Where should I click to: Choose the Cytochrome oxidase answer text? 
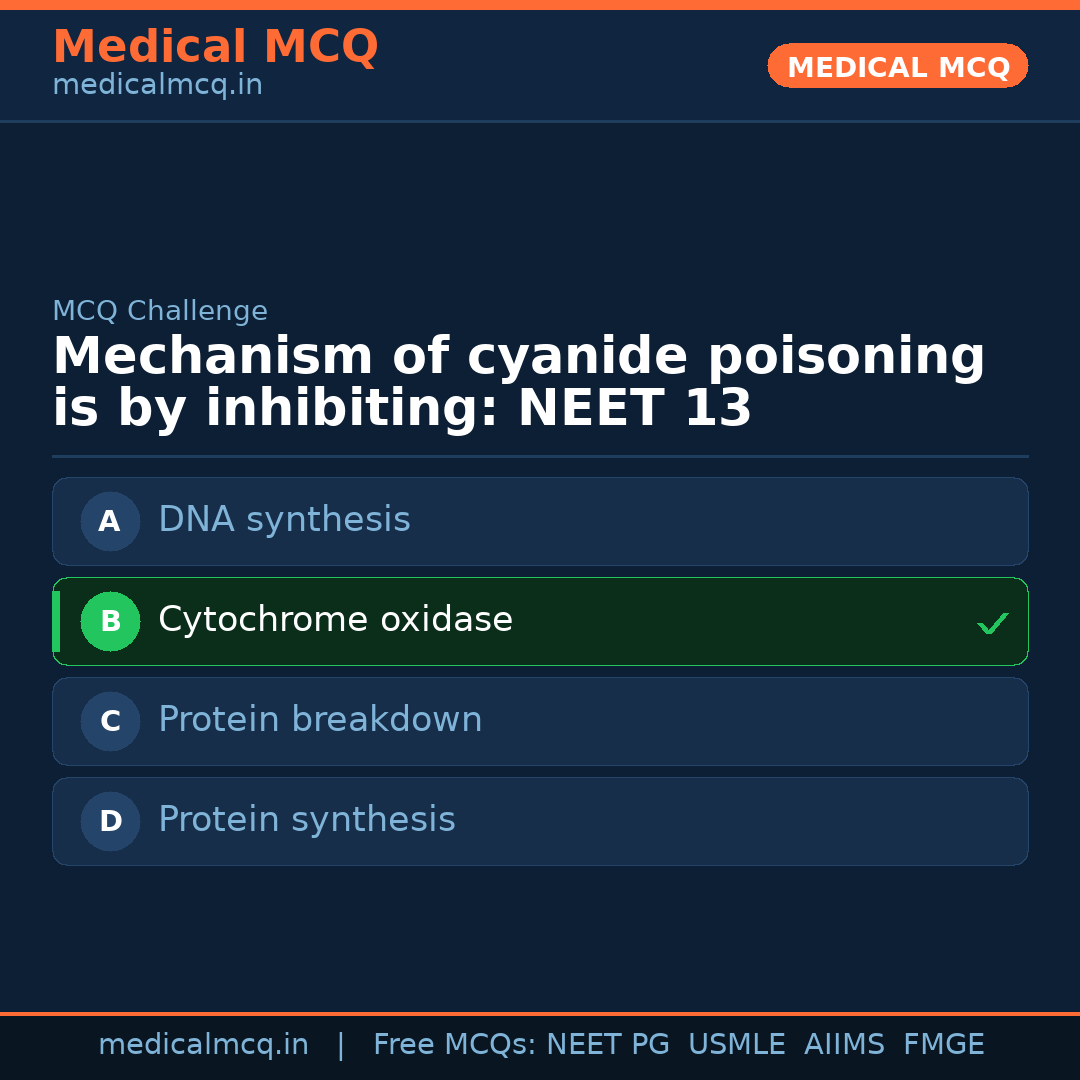point(335,620)
